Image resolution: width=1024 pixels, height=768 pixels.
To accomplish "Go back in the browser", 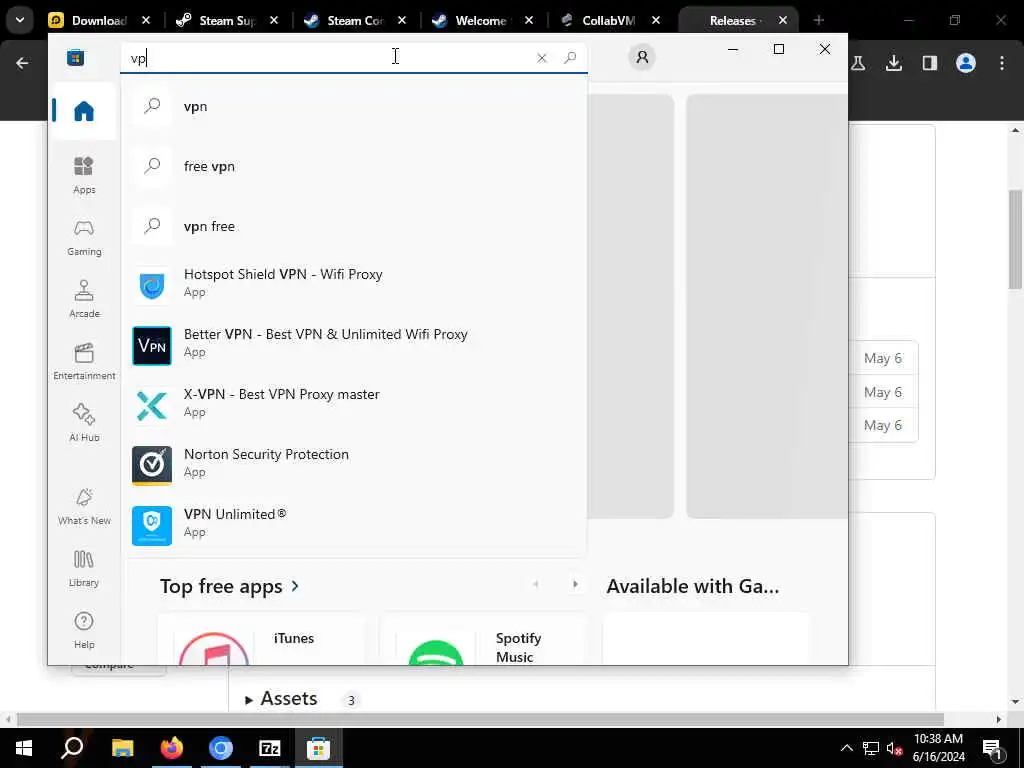I will coord(22,63).
